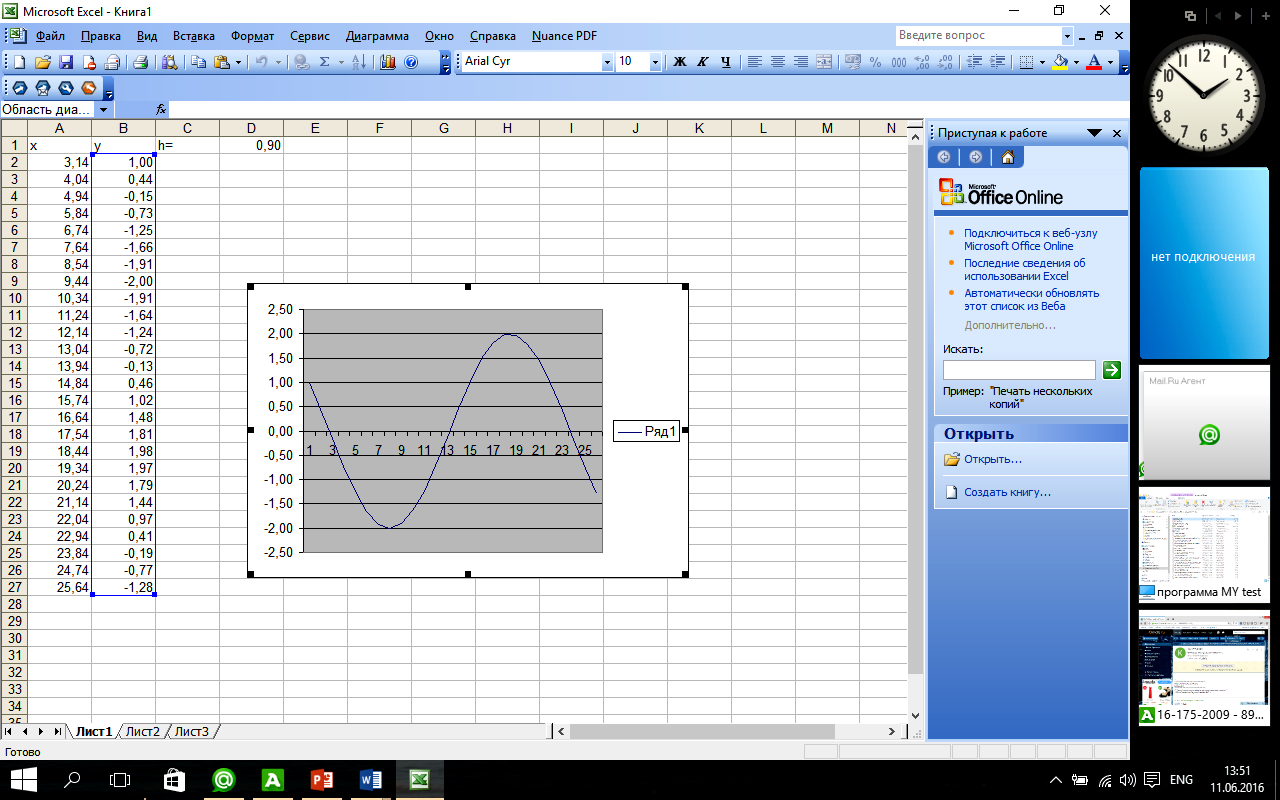Open Word from the Windows taskbar
The image size is (1280, 800).
pyautogui.click(x=370, y=779)
